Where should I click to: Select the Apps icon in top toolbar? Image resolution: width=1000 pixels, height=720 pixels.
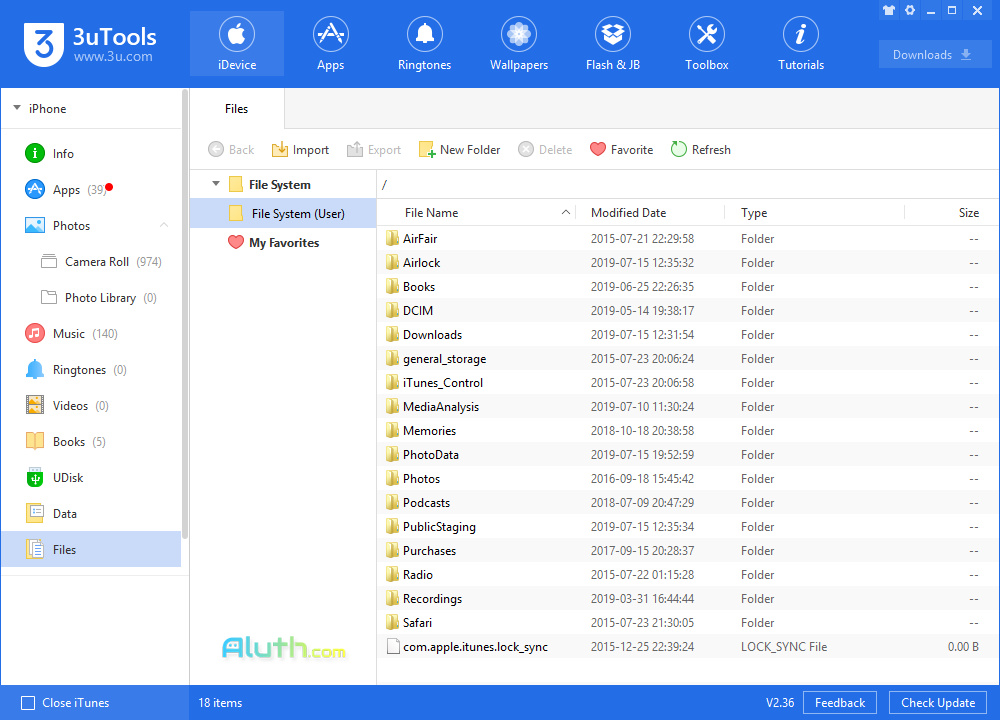(x=330, y=43)
